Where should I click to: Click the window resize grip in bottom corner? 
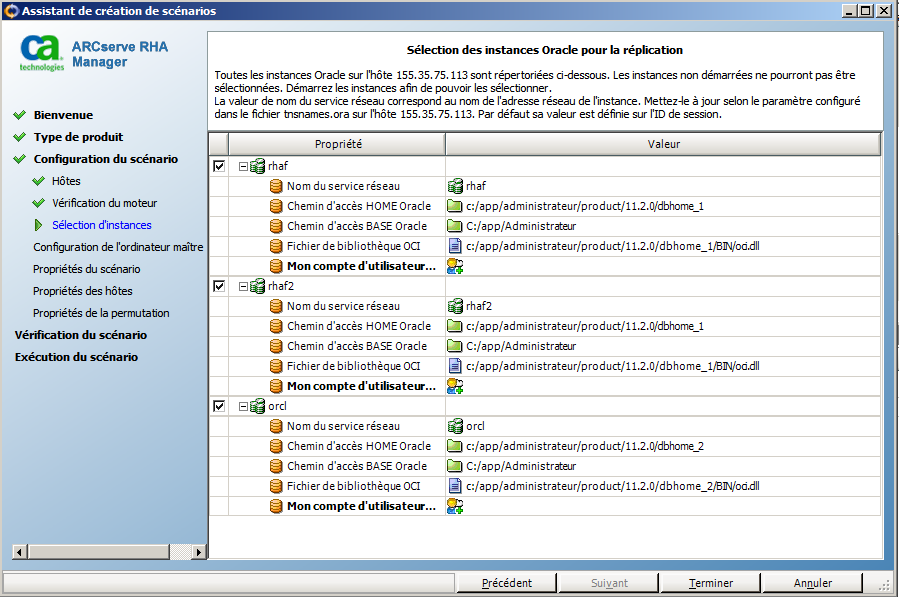click(x=885, y=584)
